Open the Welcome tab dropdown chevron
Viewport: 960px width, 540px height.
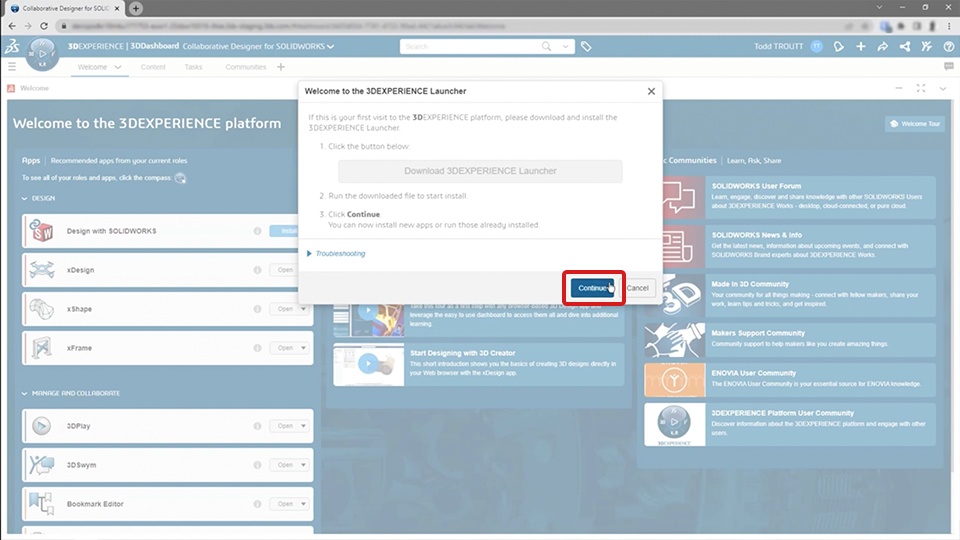(118, 67)
